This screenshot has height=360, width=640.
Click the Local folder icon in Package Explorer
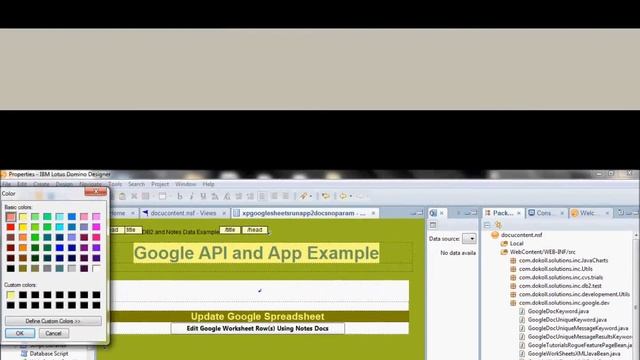click(504, 244)
